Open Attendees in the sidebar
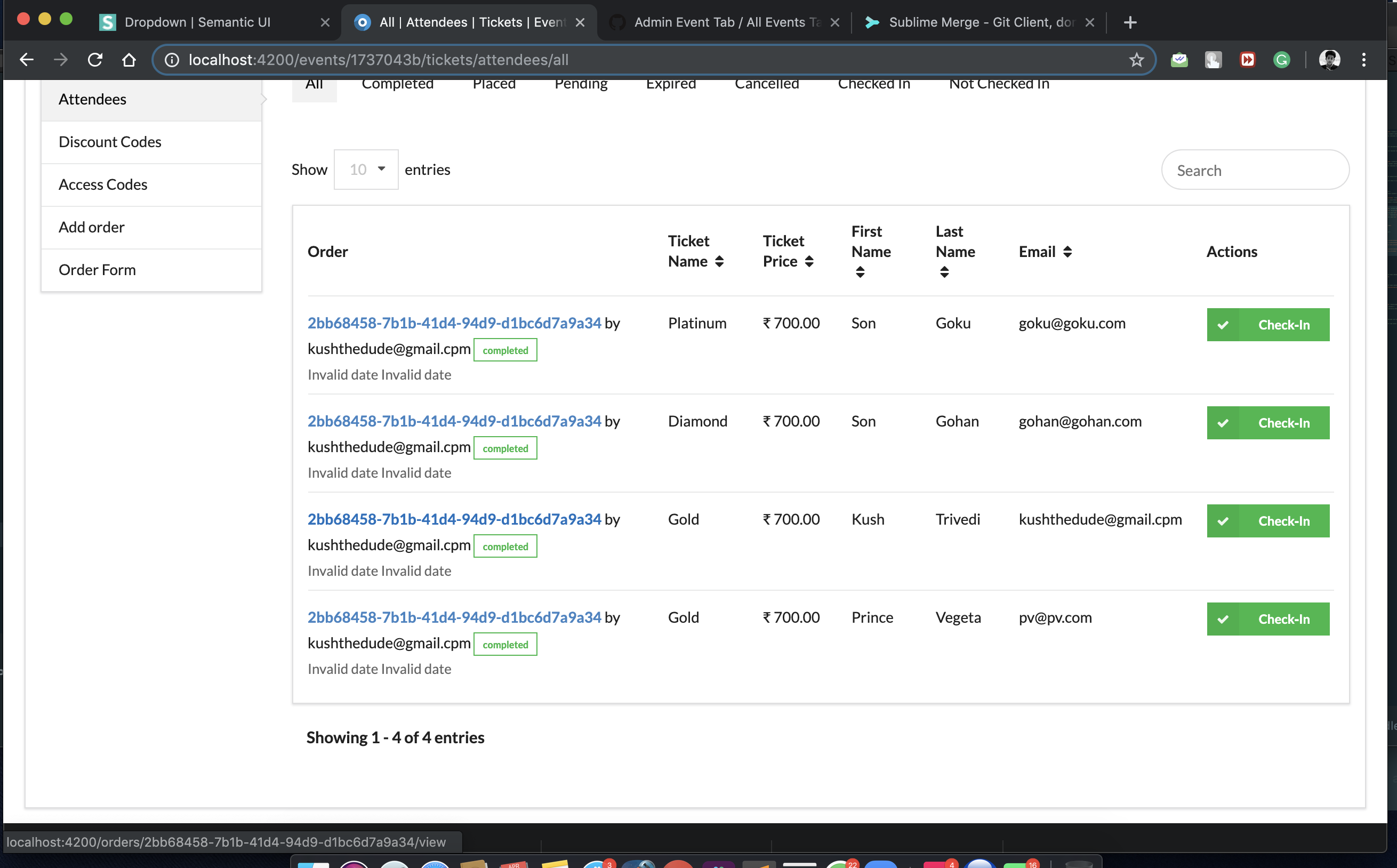 pyautogui.click(x=151, y=99)
